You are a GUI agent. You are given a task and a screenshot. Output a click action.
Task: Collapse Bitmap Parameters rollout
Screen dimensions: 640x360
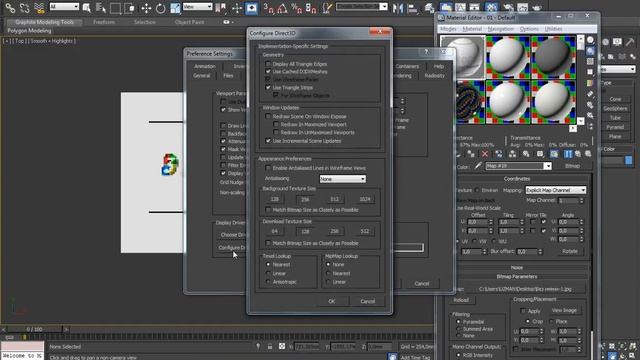(517, 276)
